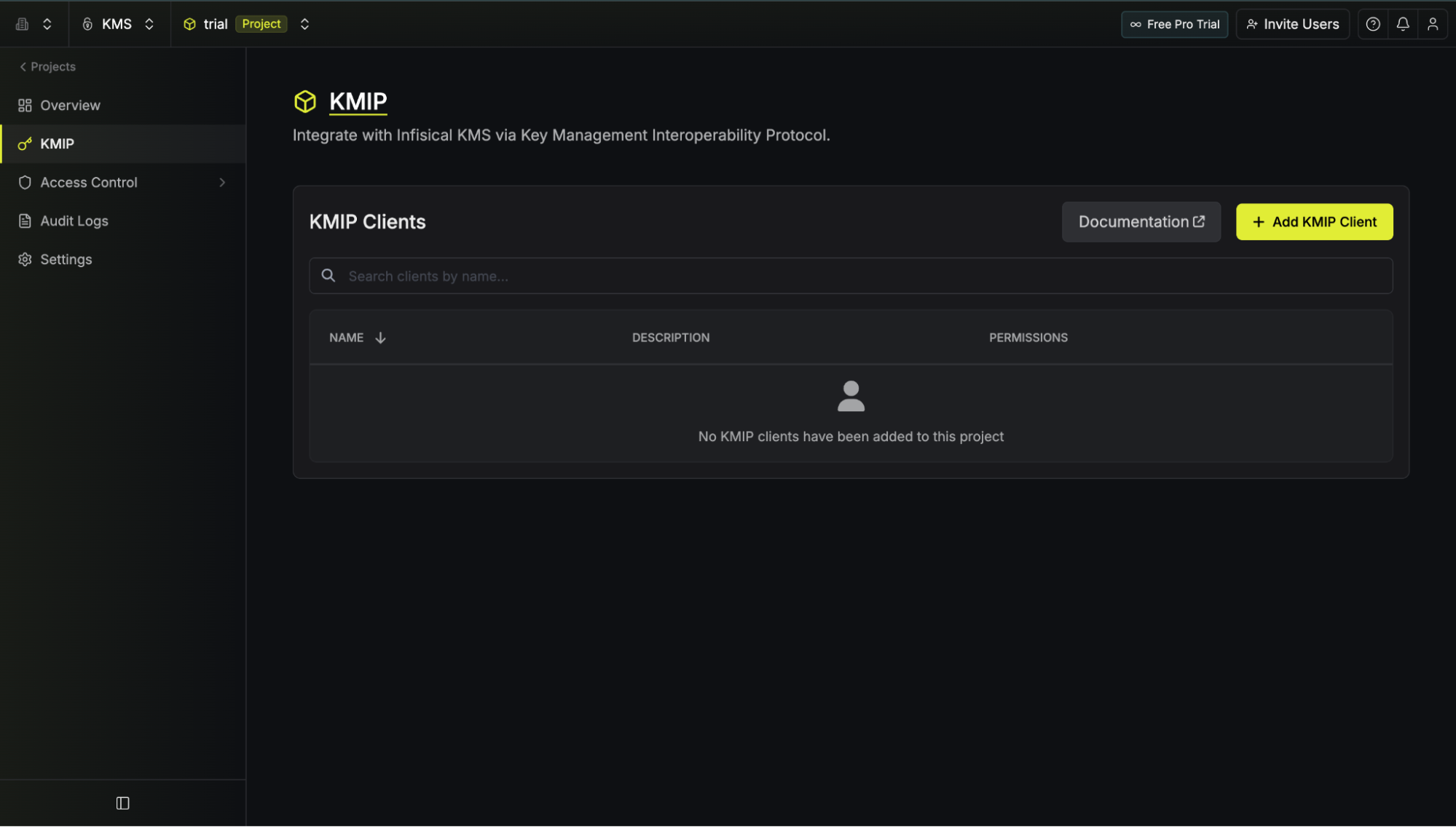Screen dimensions: 1456x827
Task: Expand the Access Control chevron
Action: tap(223, 183)
